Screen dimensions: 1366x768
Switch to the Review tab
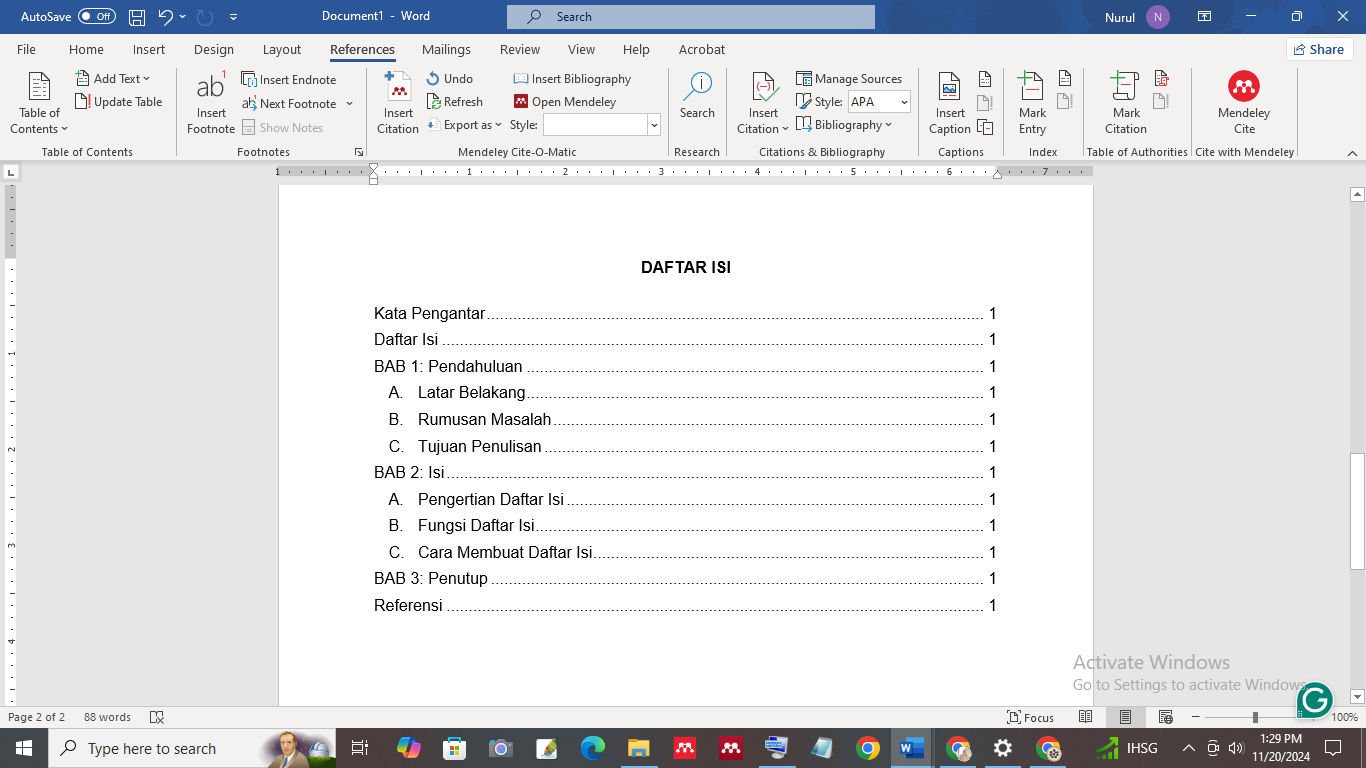coord(520,49)
